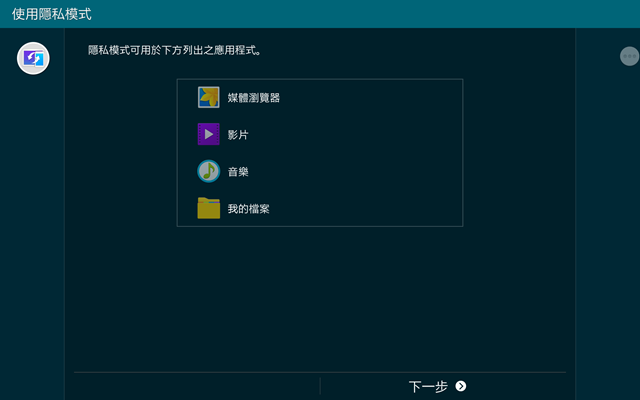The width and height of the screenshot is (640, 400).
Task: Open the three-dot more options button
Action: pos(629,56)
